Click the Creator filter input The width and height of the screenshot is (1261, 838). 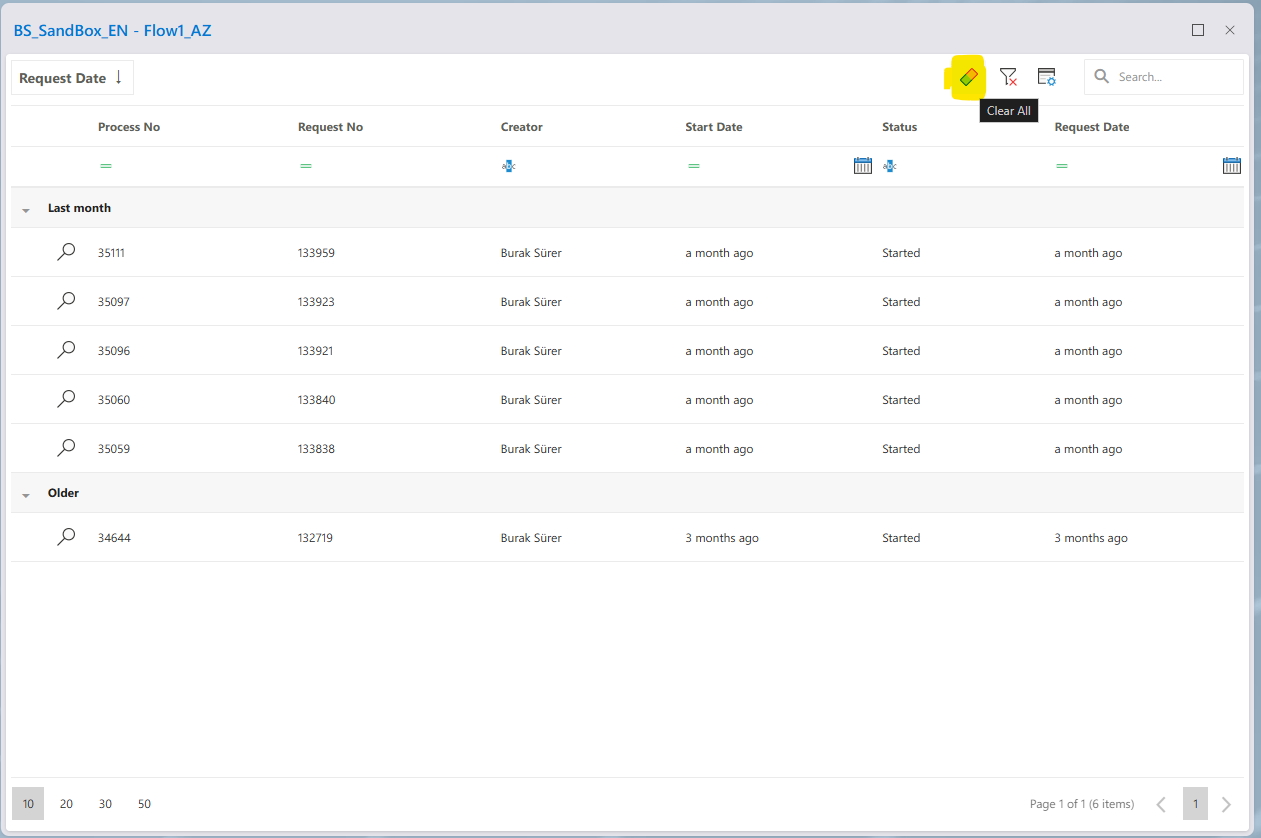tap(598, 166)
